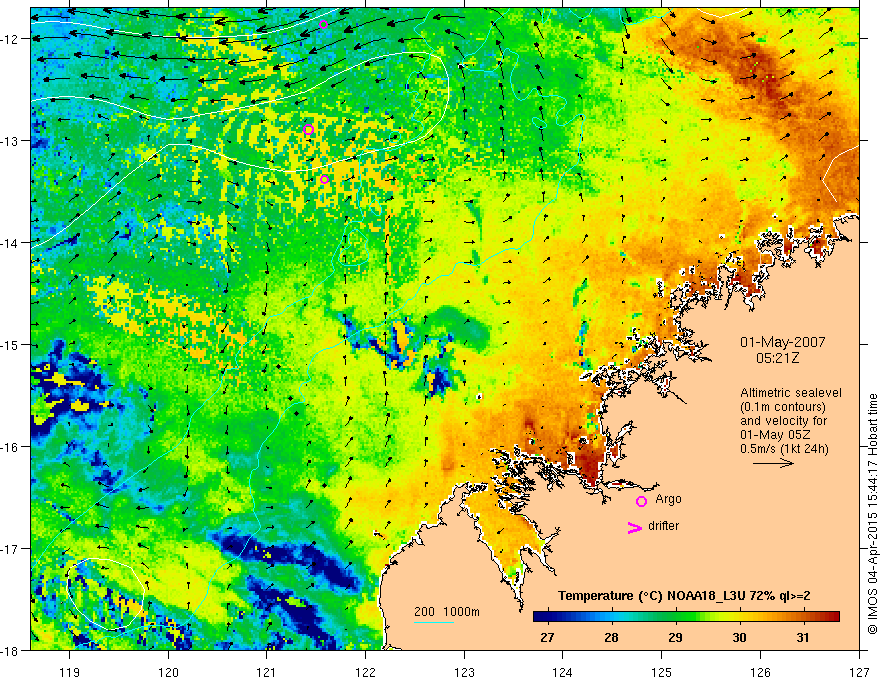Click longitude axis label 119
Image resolution: width=880 pixels, height=680 pixels.
(x=70, y=672)
